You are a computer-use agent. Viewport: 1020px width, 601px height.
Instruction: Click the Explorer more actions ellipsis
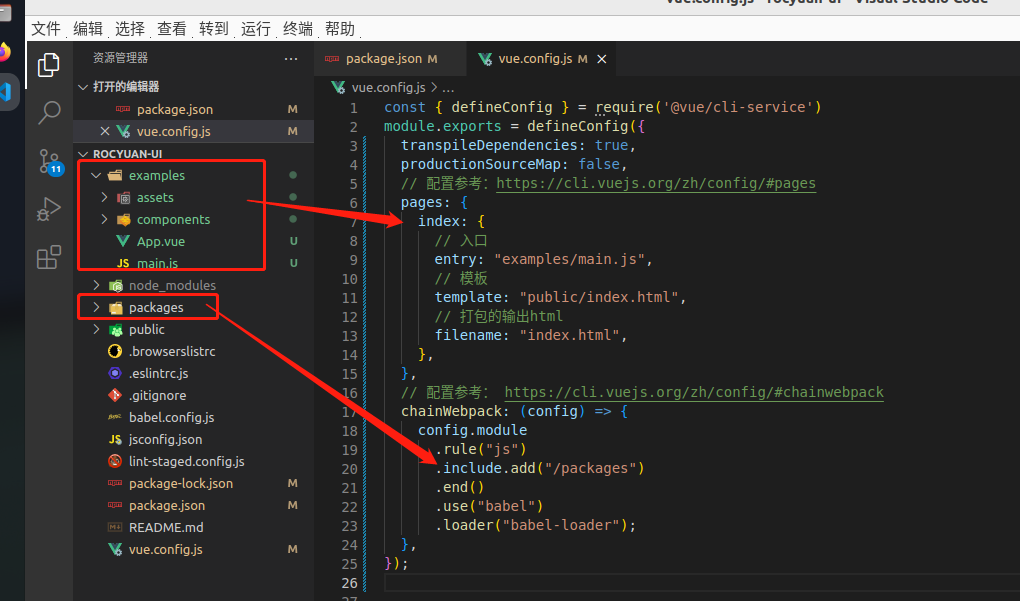click(x=291, y=59)
